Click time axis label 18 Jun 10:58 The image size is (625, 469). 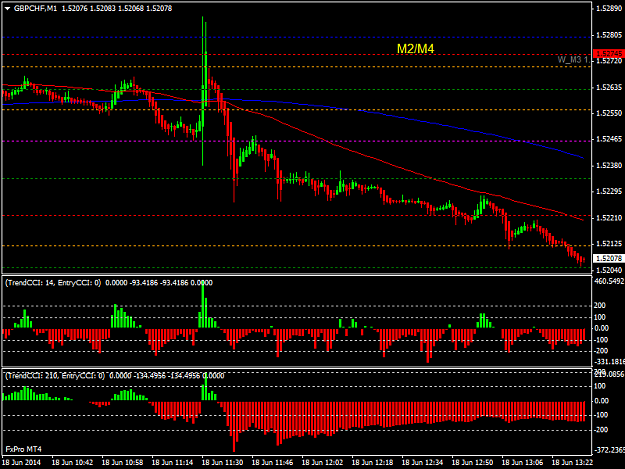click(x=122, y=463)
